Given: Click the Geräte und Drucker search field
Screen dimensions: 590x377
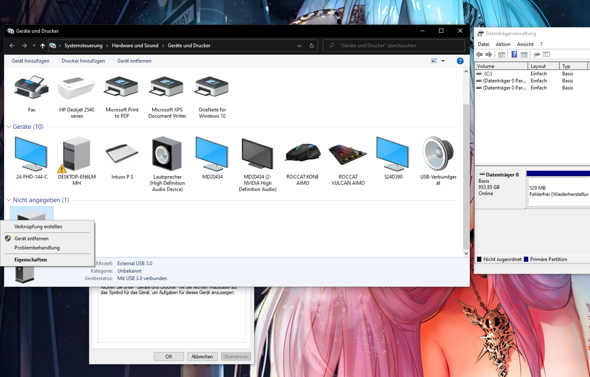Looking at the screenshot, I should 394,46.
